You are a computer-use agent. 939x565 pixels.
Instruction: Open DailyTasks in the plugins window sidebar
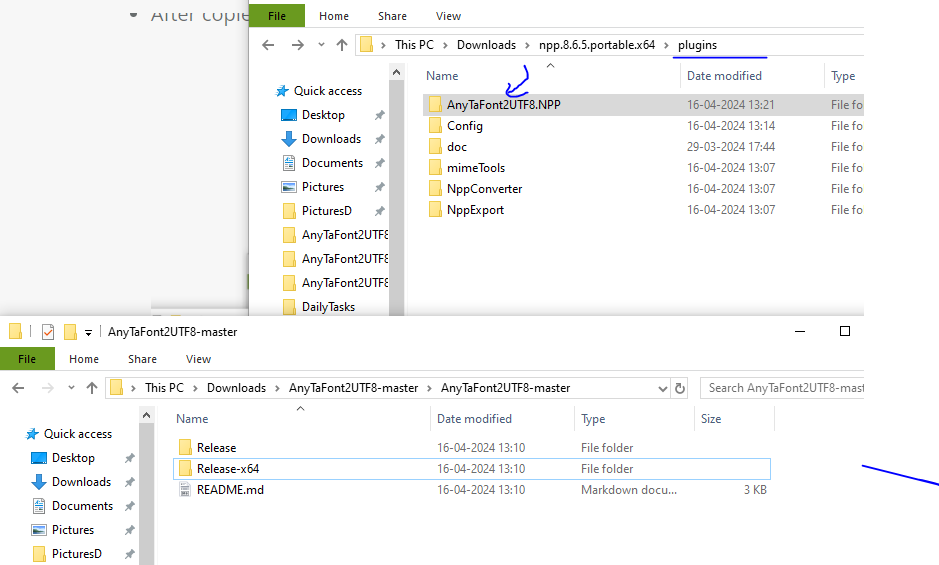click(x=328, y=307)
